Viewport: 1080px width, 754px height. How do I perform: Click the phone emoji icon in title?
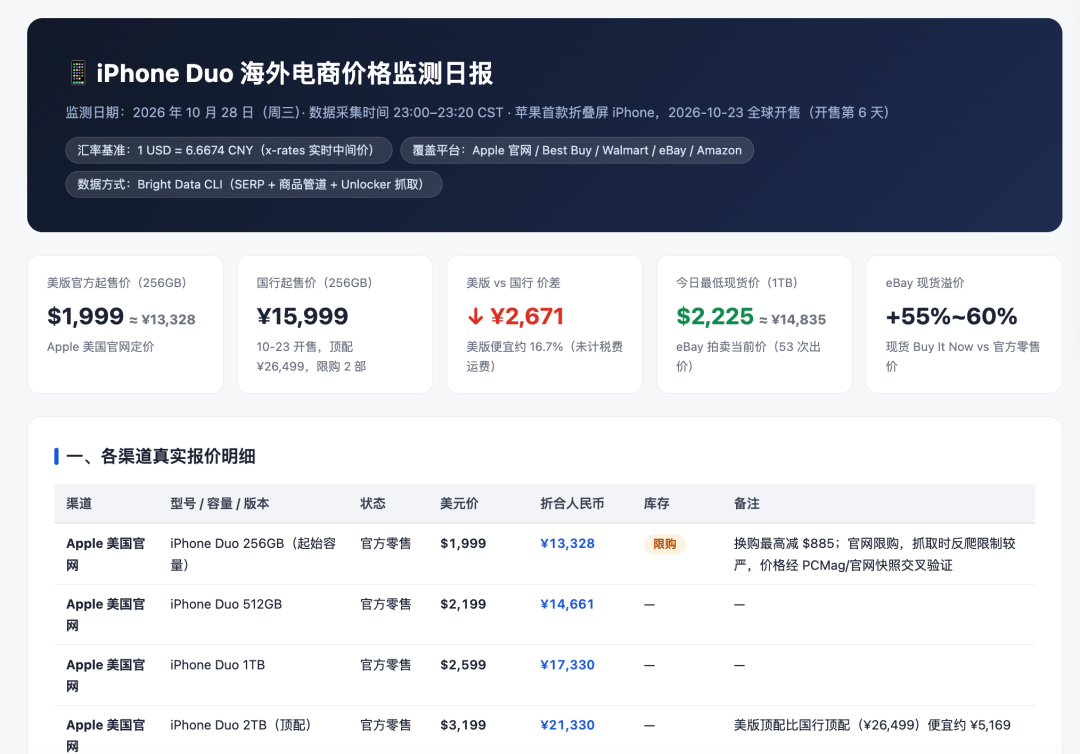point(78,73)
